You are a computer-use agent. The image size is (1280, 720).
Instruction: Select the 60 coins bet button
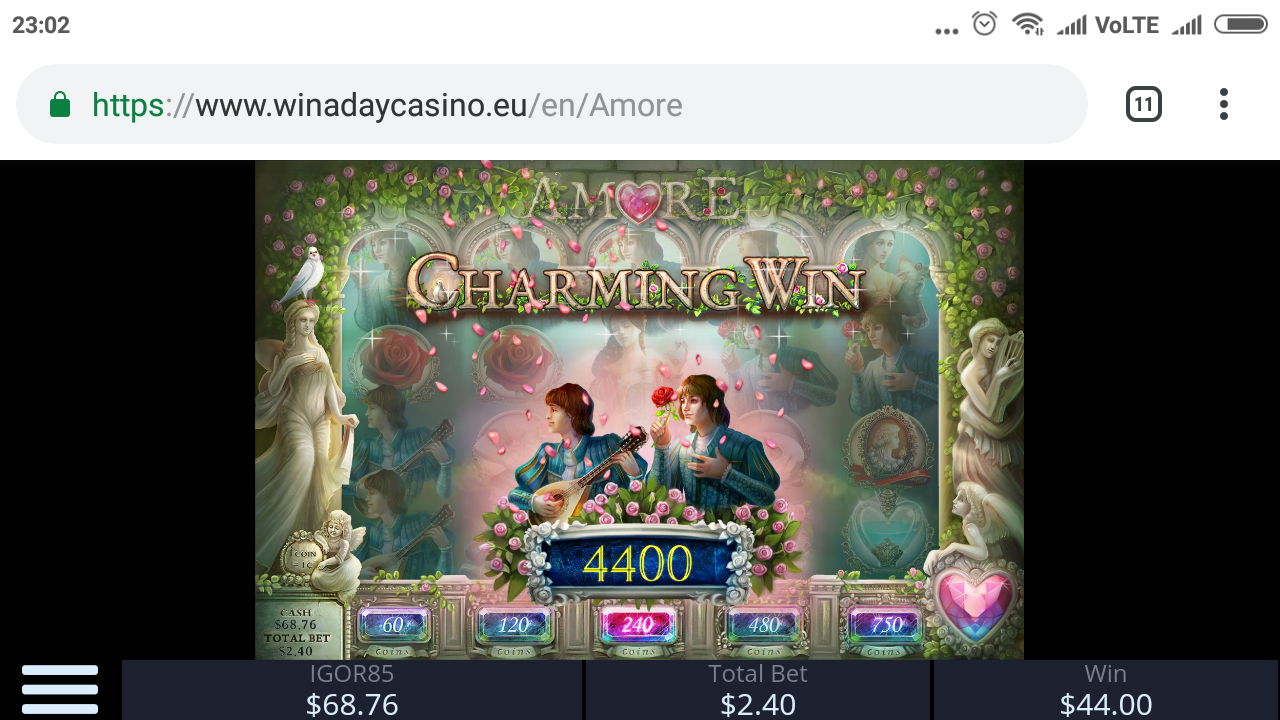click(x=394, y=625)
